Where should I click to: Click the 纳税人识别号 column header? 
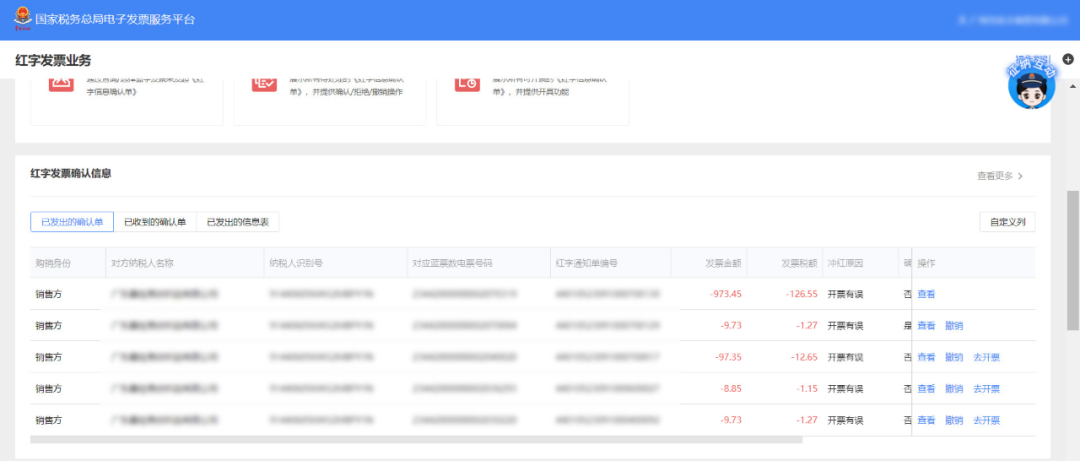[335, 263]
